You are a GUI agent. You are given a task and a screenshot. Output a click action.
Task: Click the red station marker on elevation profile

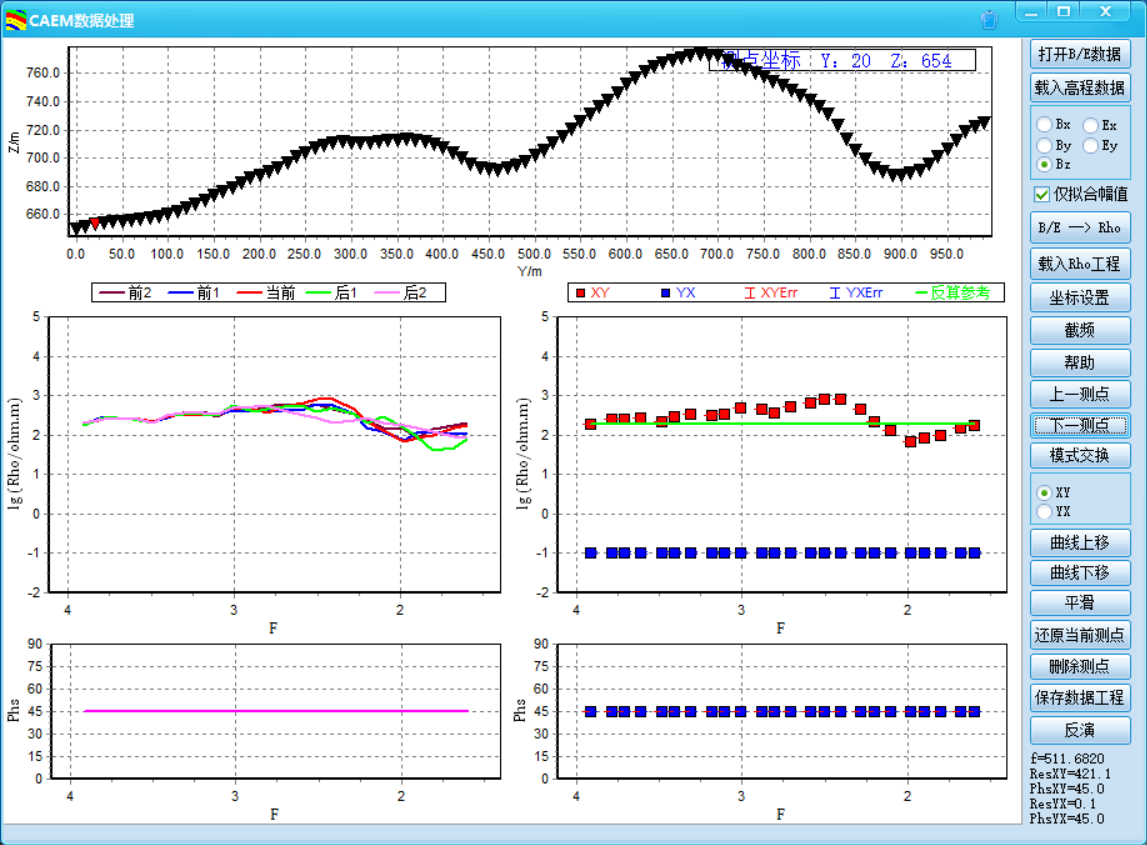click(x=95, y=223)
